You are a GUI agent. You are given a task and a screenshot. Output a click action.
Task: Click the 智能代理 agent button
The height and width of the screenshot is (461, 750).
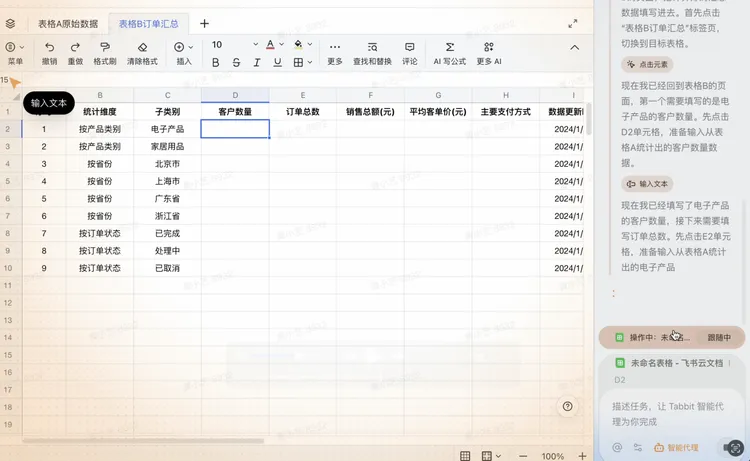pyautogui.click(x=676, y=447)
